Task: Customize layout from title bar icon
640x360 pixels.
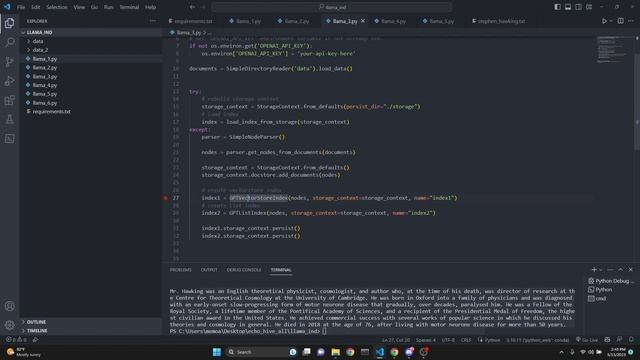Action: click(x=589, y=7)
